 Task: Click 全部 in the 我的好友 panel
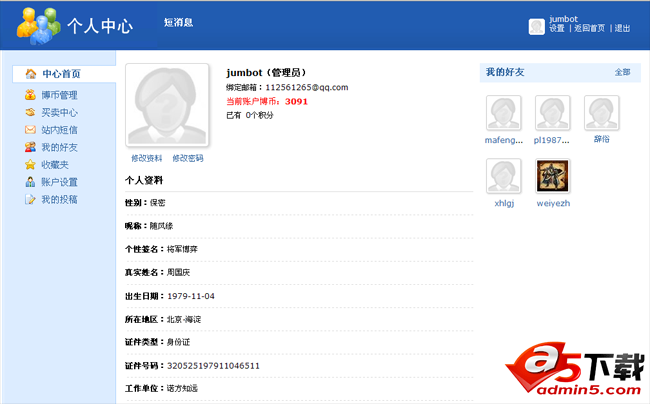tap(622, 72)
